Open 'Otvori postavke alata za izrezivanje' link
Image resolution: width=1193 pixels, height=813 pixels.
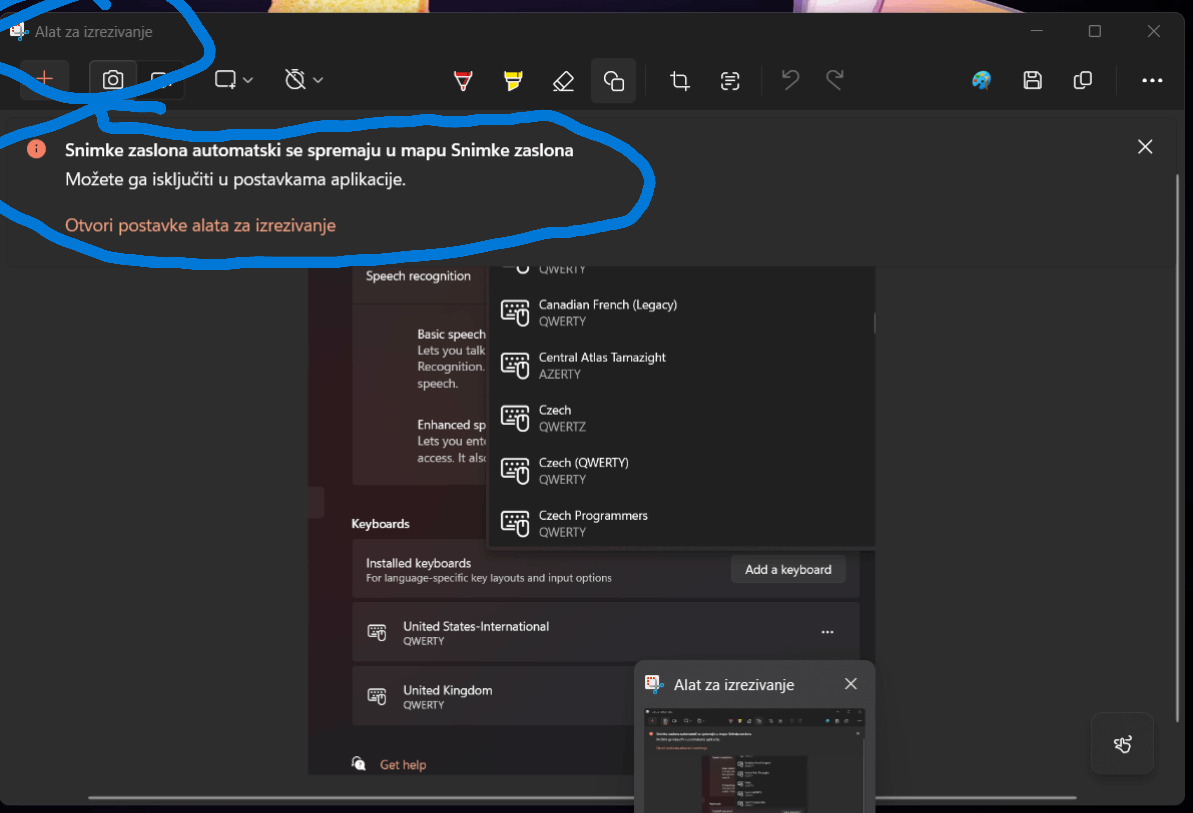200,225
